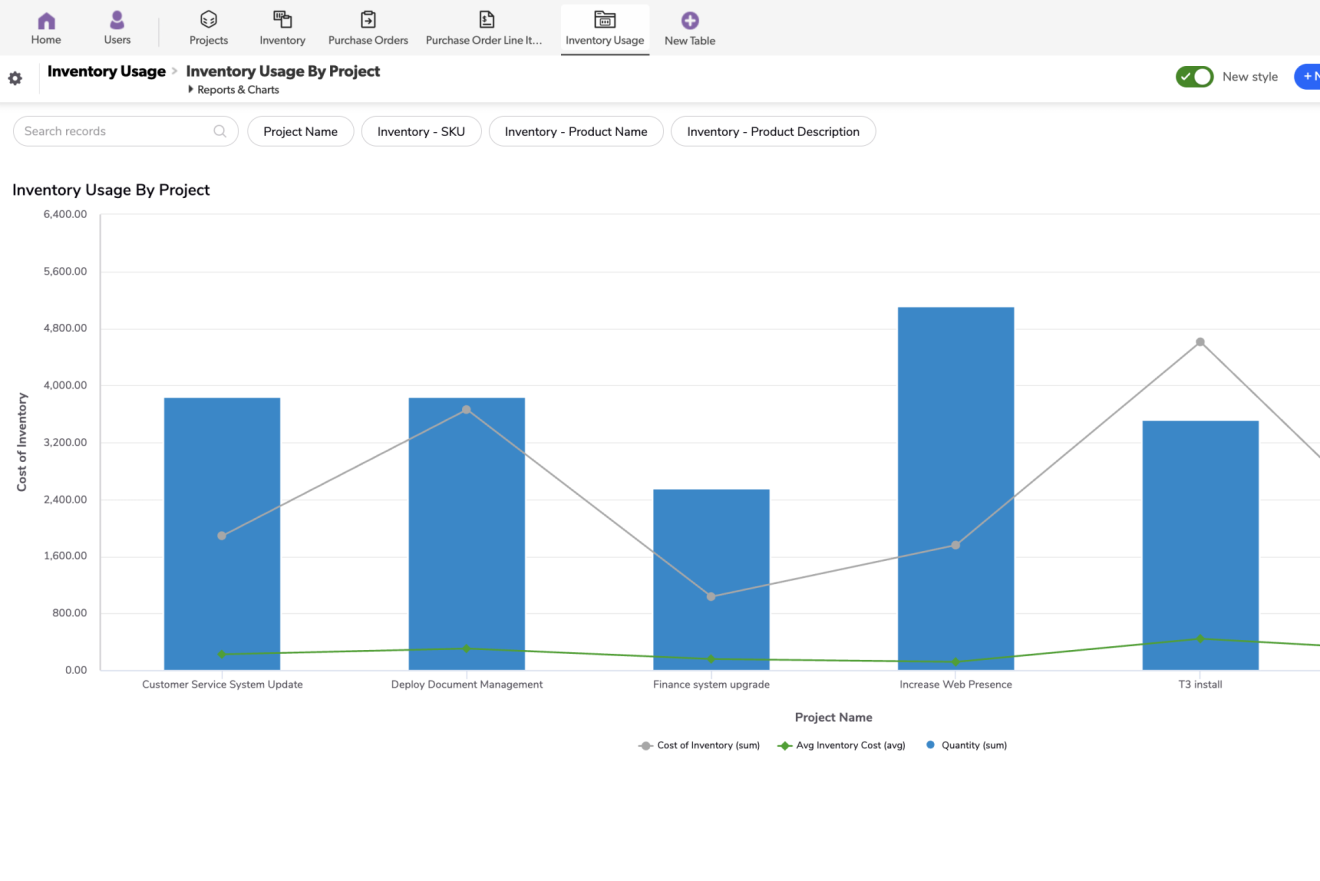Open the Project Name filter
The height and width of the screenshot is (881, 1320).
(x=300, y=132)
